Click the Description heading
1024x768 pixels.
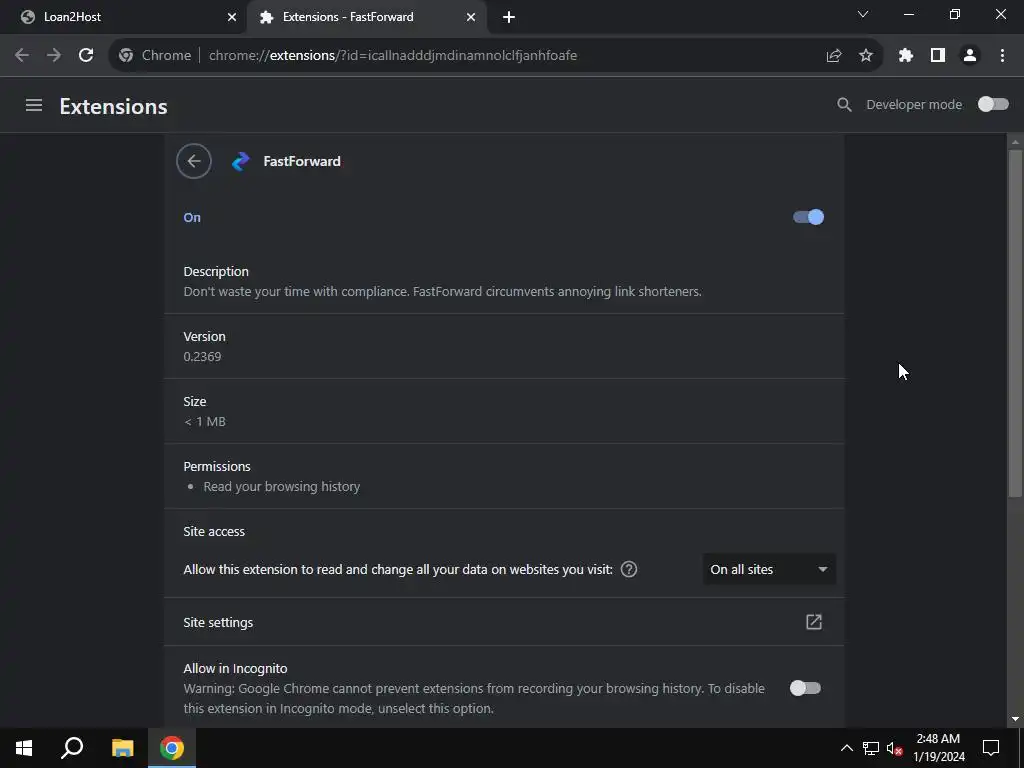pos(216,271)
